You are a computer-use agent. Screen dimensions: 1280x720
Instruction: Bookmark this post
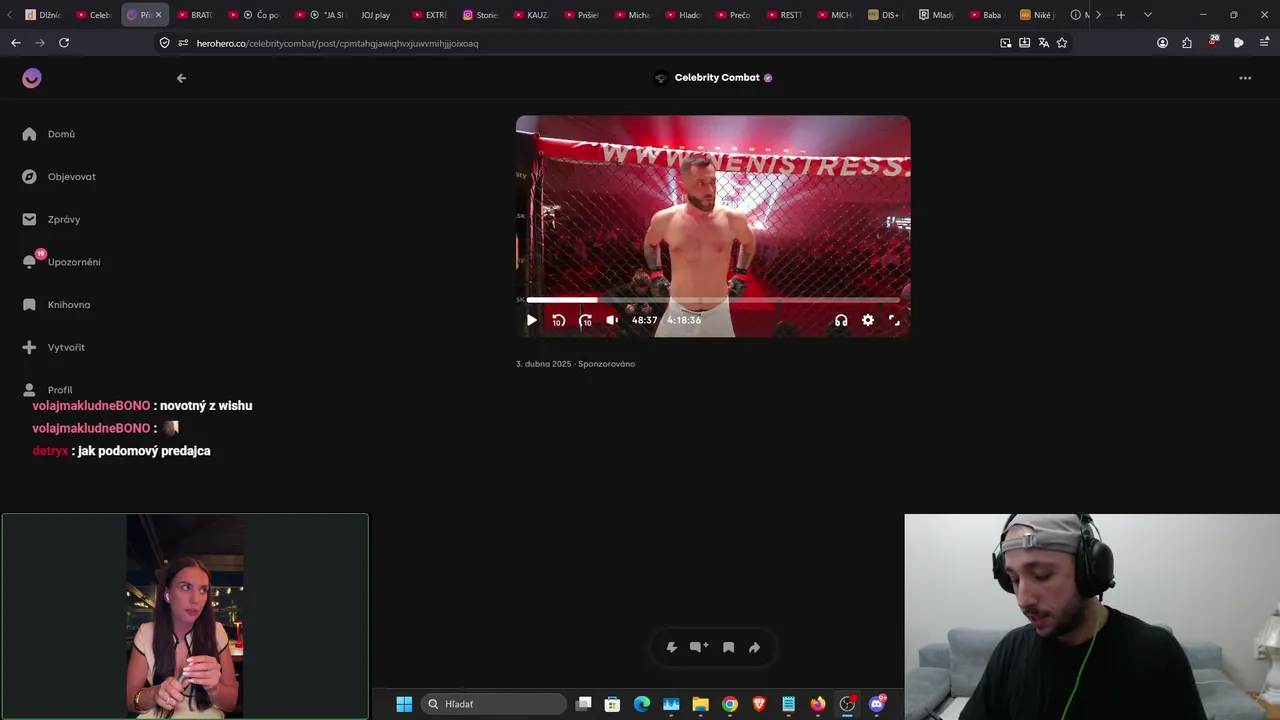click(728, 647)
